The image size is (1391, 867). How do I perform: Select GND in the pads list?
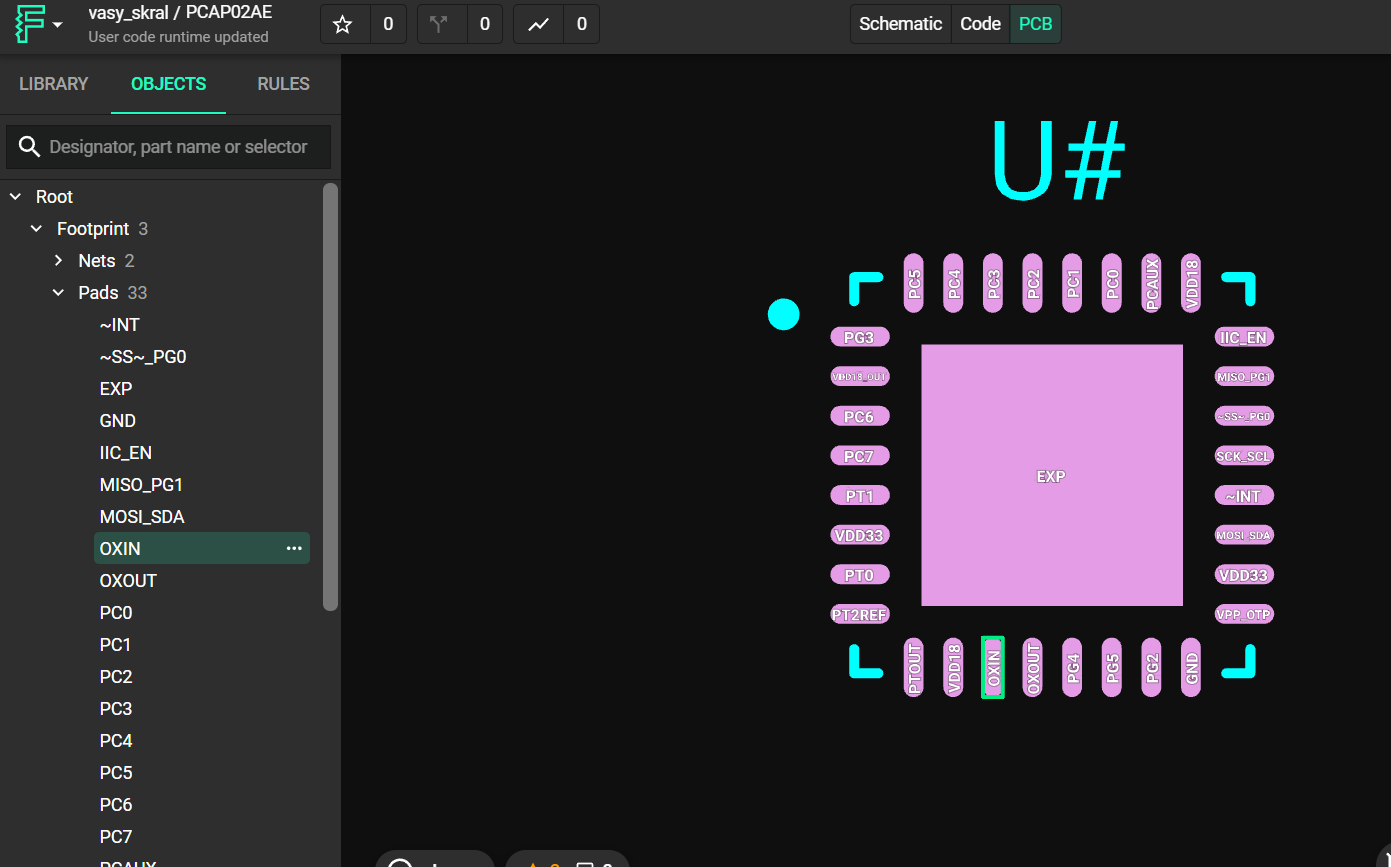[118, 421]
